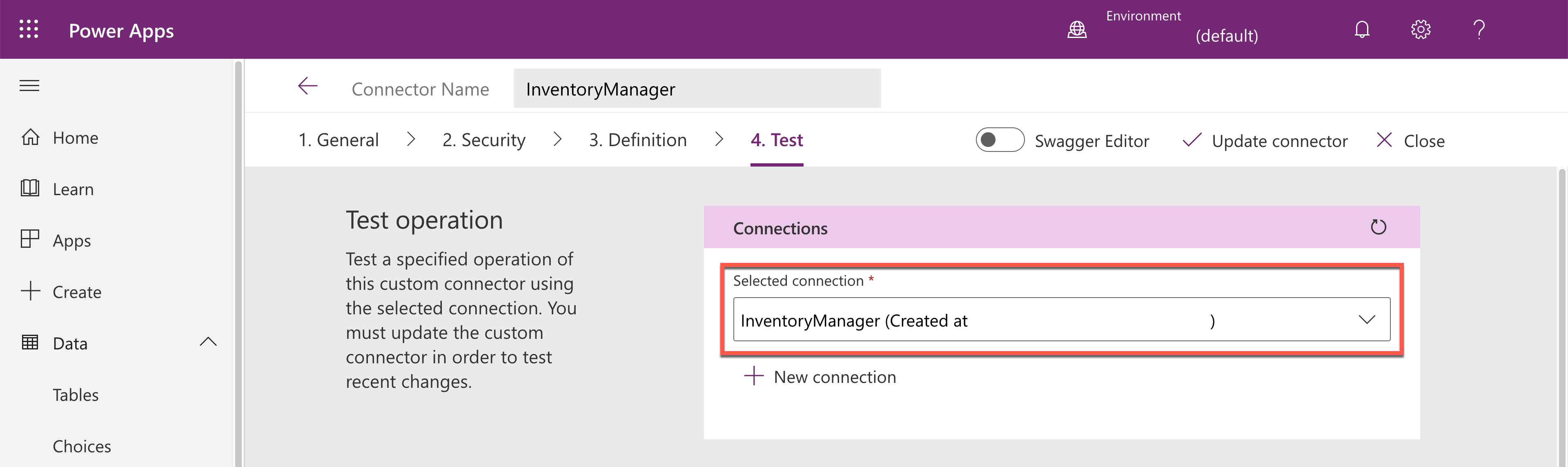Enable the Swagger Editor toggle
Viewport: 1568px width, 467px height.
coord(1000,140)
